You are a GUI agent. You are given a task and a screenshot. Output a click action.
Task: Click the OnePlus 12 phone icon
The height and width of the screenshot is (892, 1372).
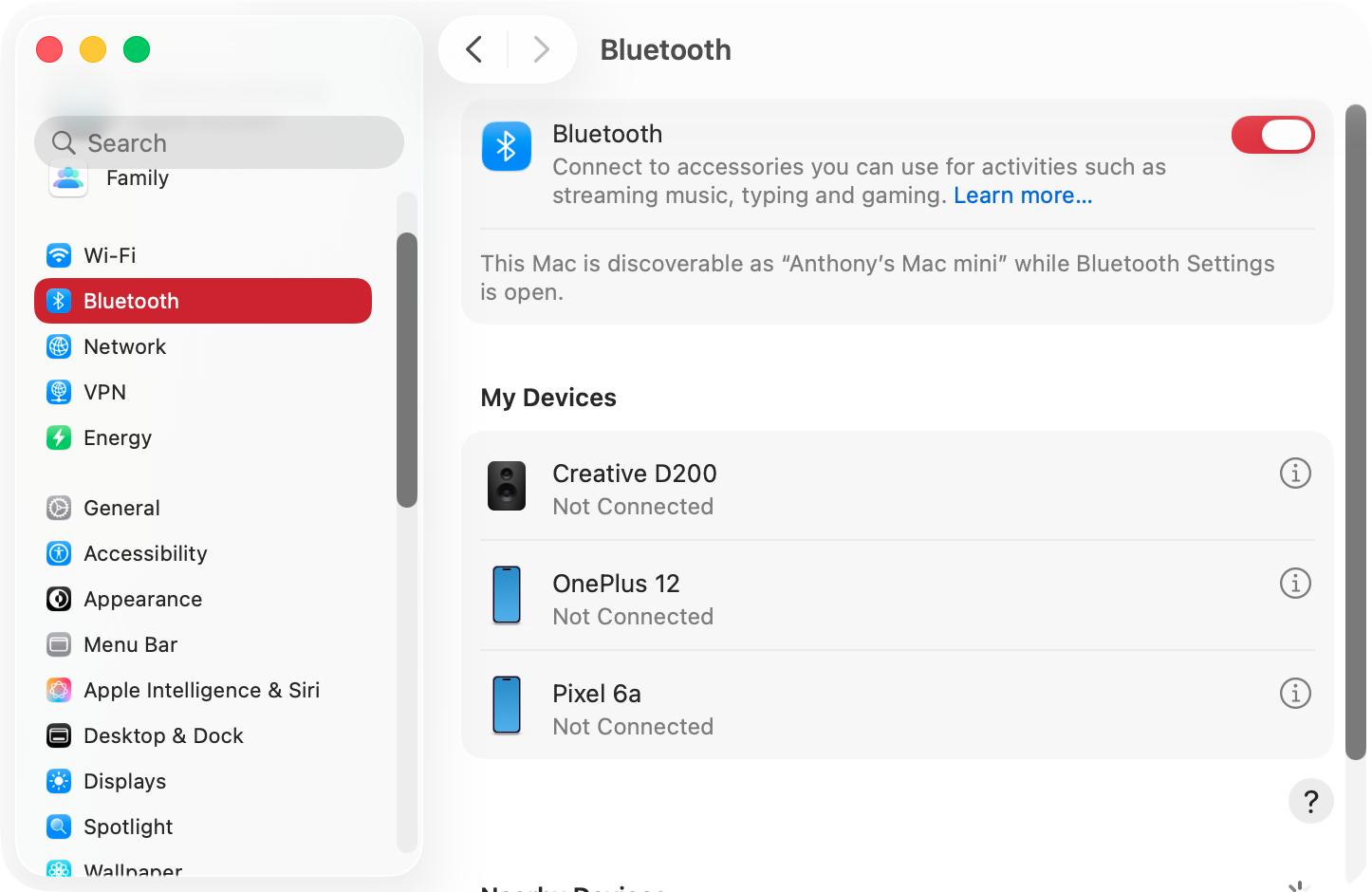point(507,595)
